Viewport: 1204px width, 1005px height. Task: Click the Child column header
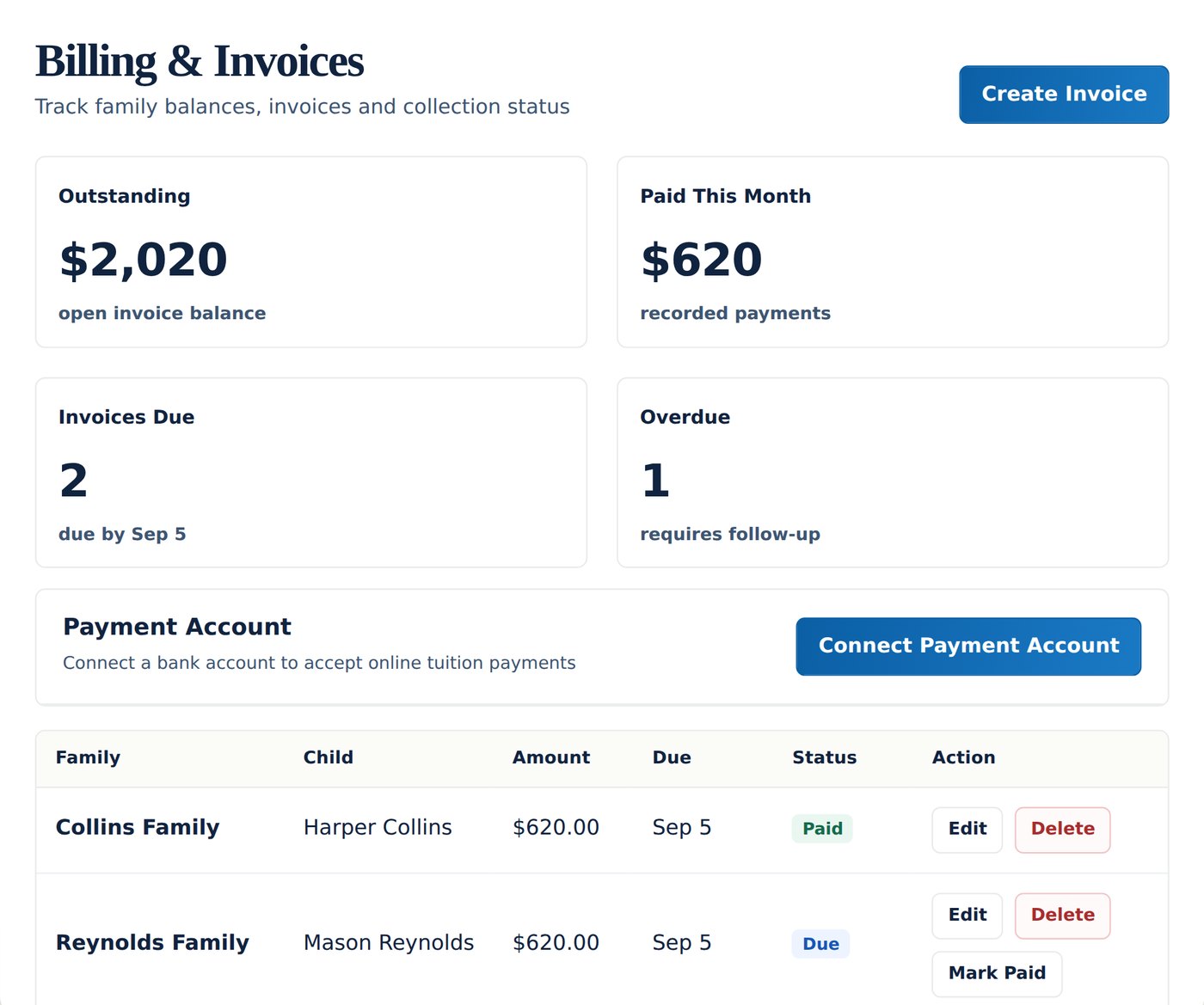[329, 757]
